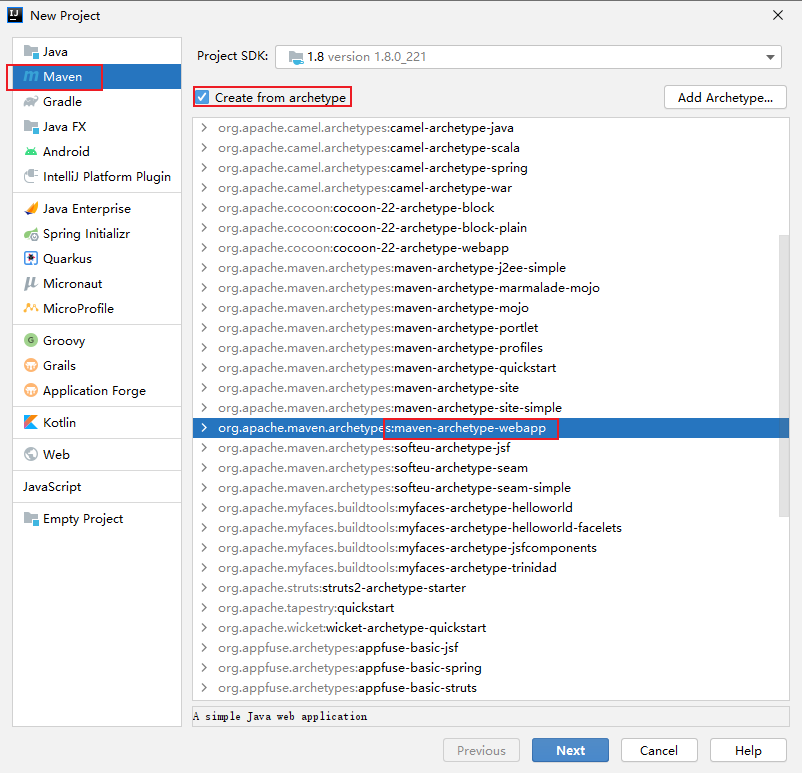Select Kotlin project type

pyautogui.click(x=97, y=423)
